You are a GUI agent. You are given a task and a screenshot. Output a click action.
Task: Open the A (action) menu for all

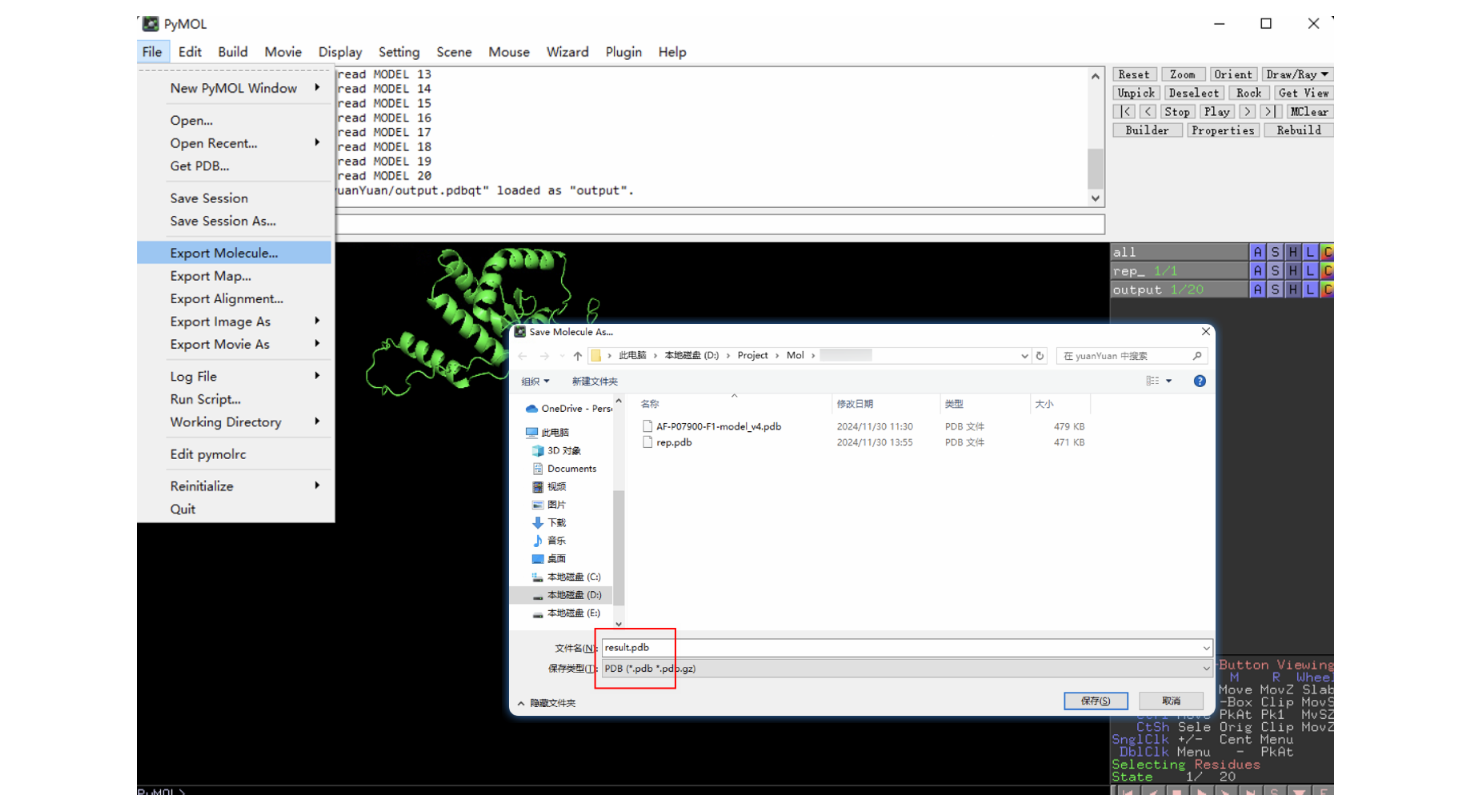pyautogui.click(x=1258, y=252)
